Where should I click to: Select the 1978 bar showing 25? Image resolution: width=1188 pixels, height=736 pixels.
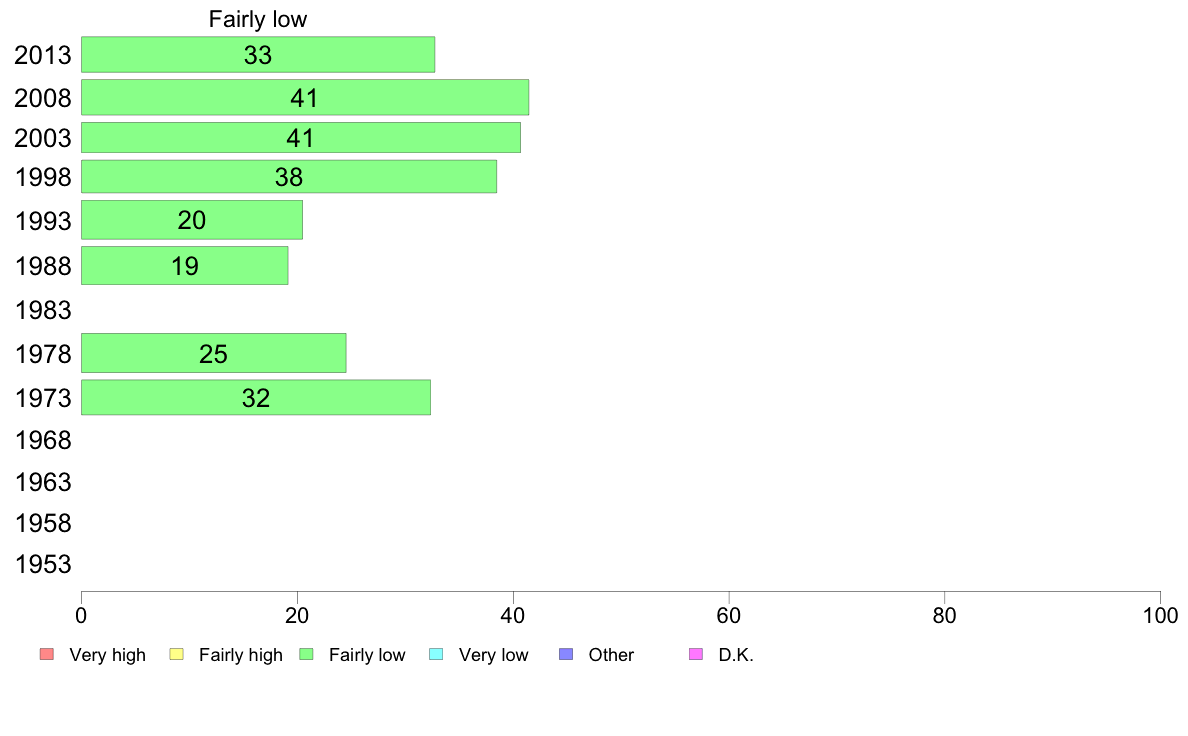(x=214, y=353)
